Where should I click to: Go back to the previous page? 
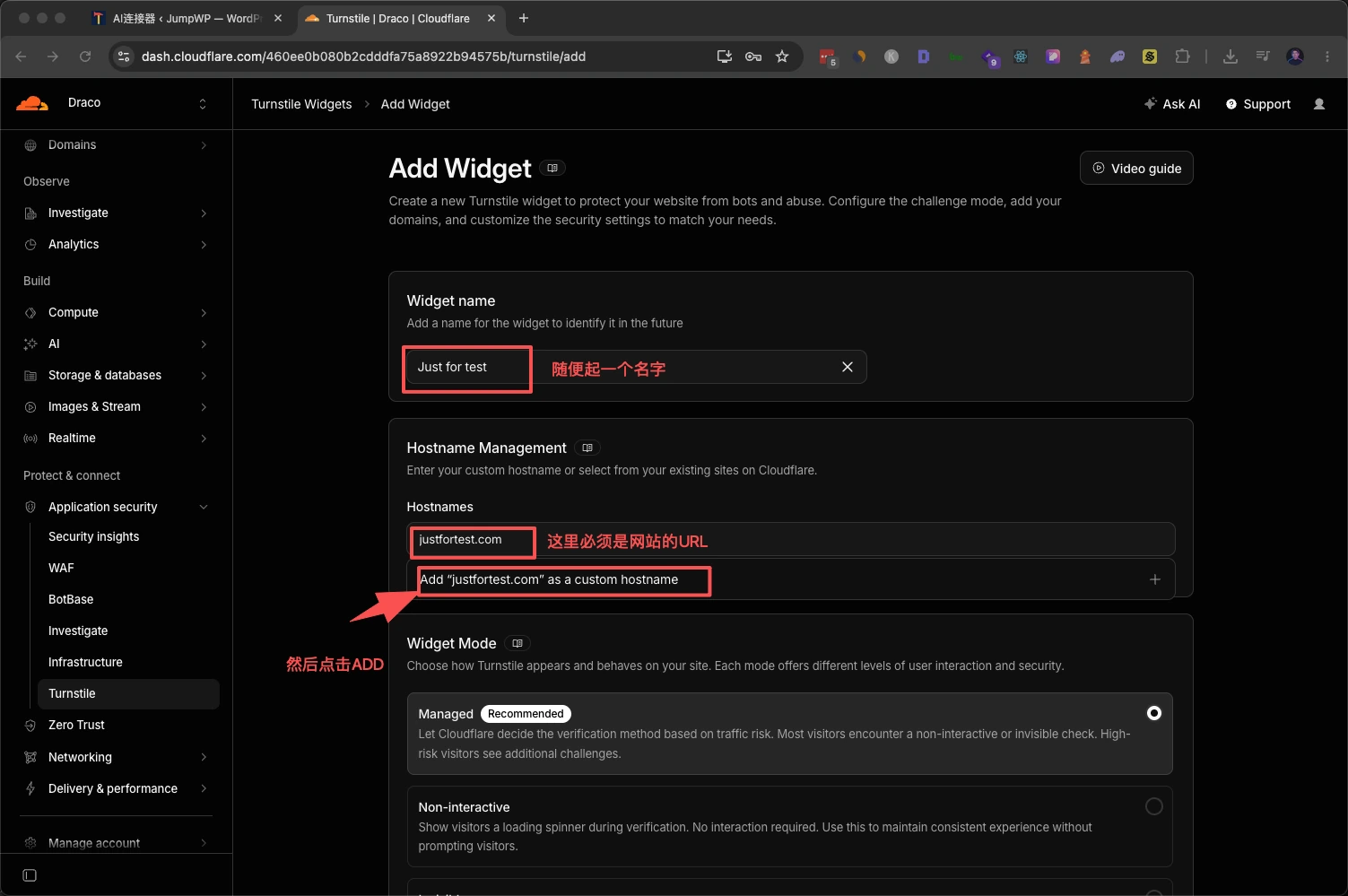tap(21, 57)
